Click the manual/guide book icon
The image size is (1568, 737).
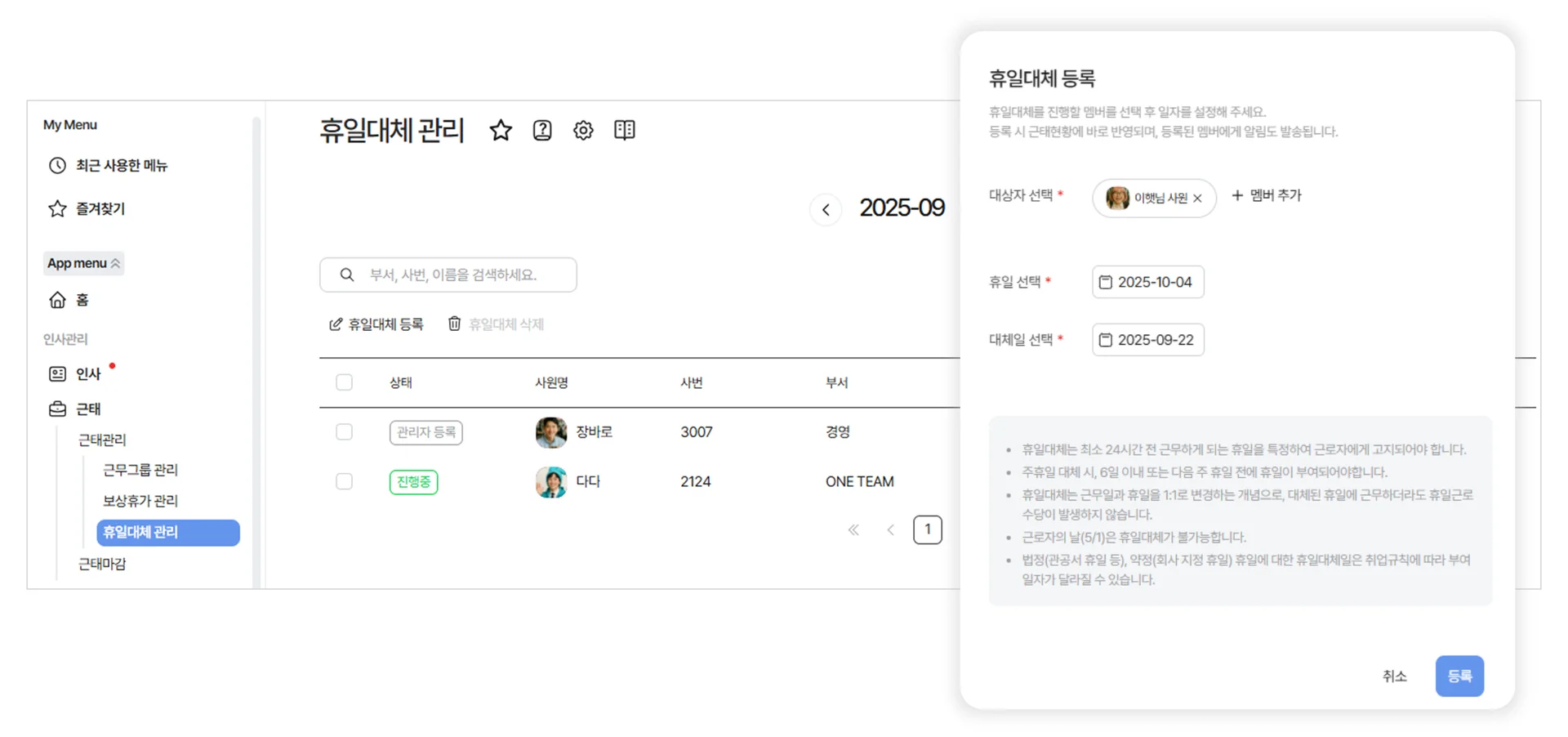point(625,130)
